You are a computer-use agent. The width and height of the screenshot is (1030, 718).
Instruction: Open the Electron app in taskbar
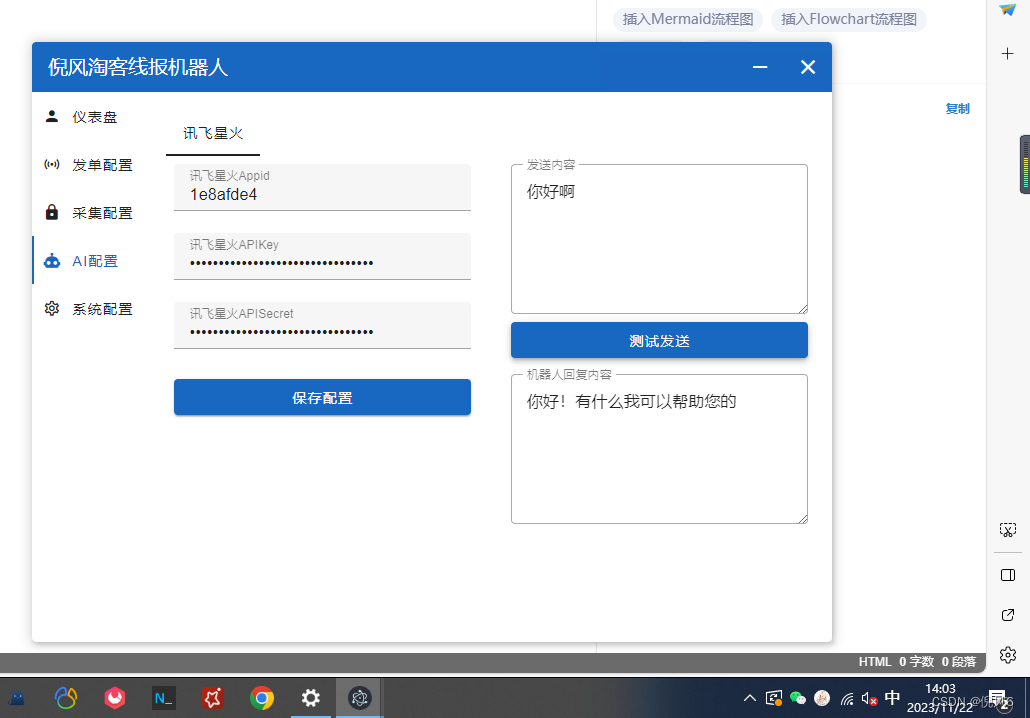[x=359, y=698]
